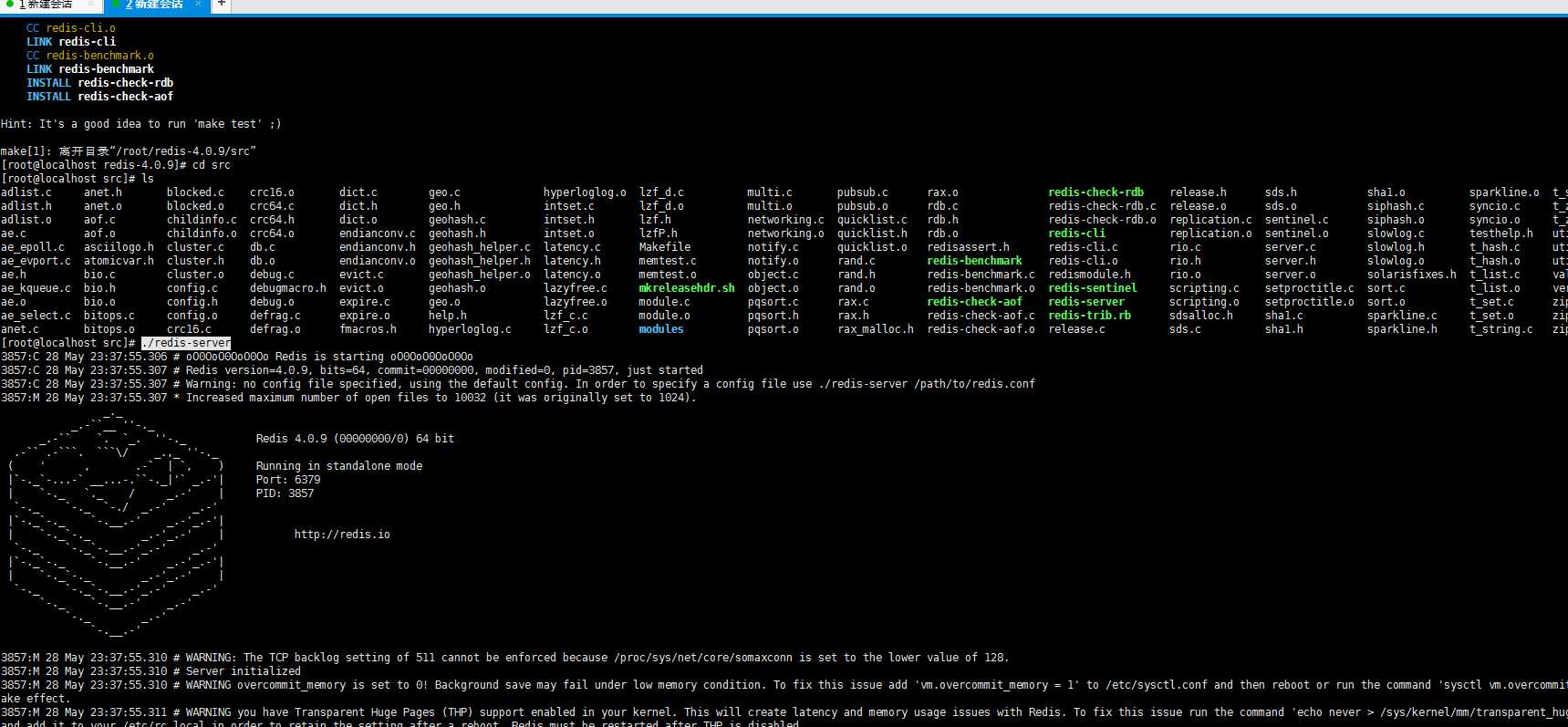Click the testhelp.h file name

pos(1501,234)
